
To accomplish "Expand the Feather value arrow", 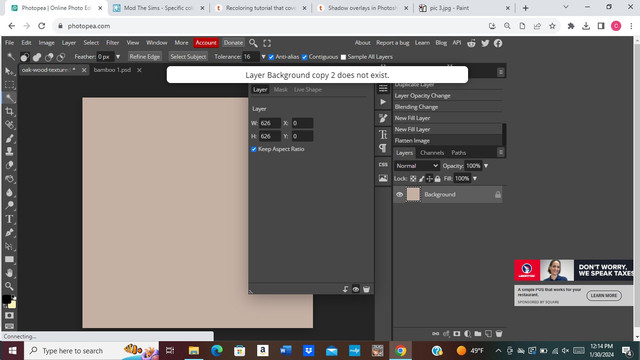I will click(x=118, y=57).
